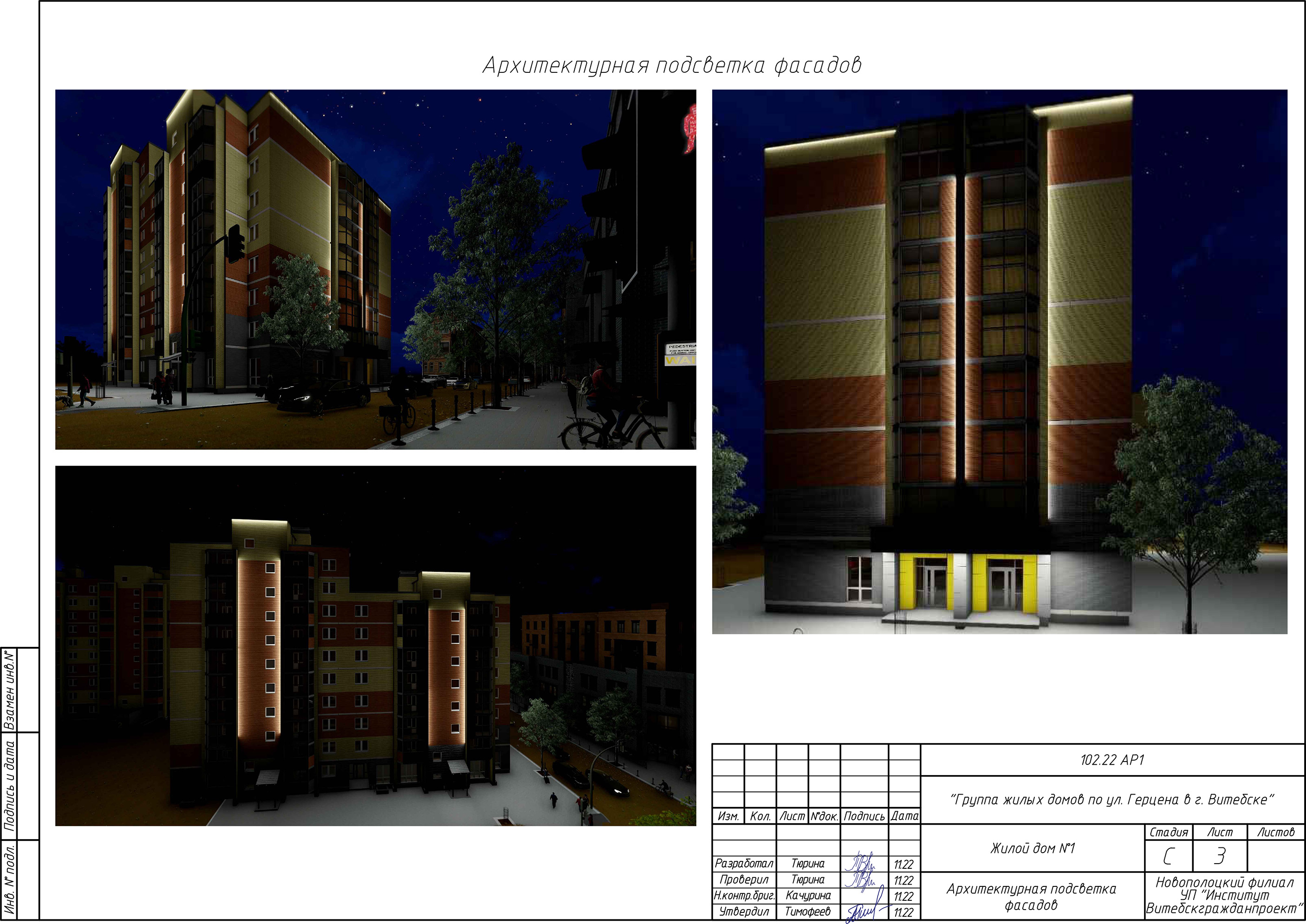Click the 'Н.контр.бриг.' role label

point(744,896)
